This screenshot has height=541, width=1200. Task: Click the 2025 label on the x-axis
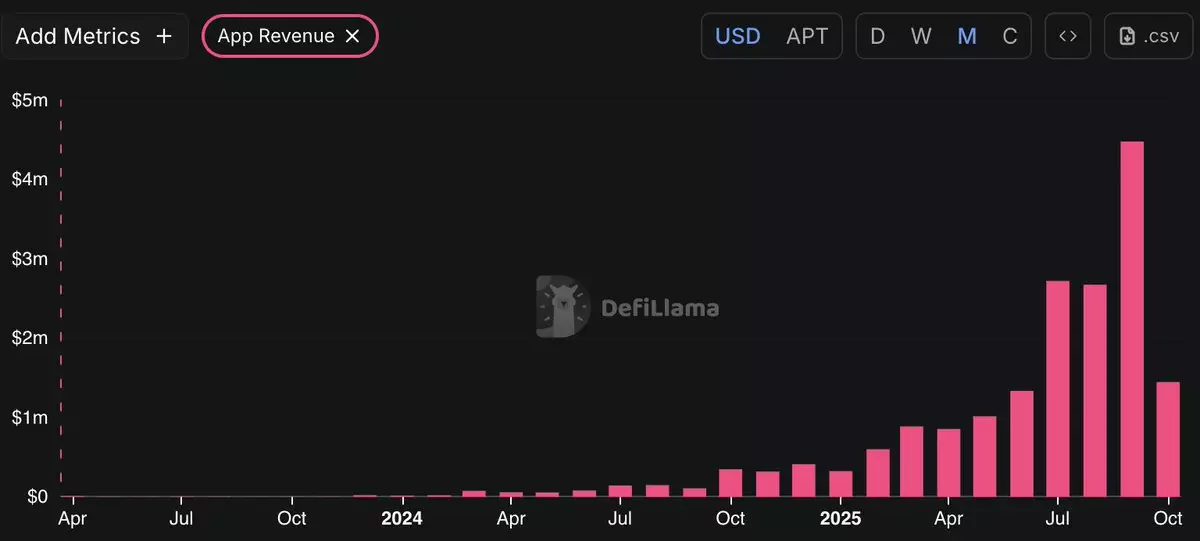840,518
